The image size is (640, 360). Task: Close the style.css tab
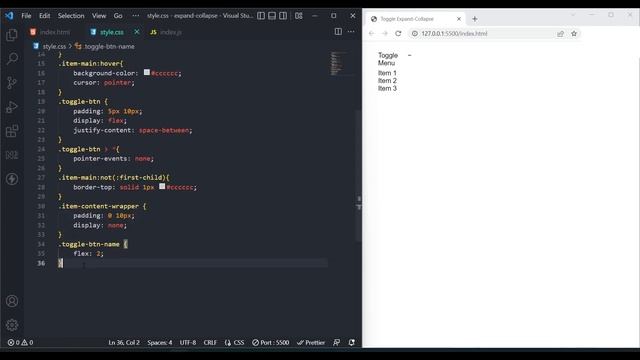pos(137,31)
